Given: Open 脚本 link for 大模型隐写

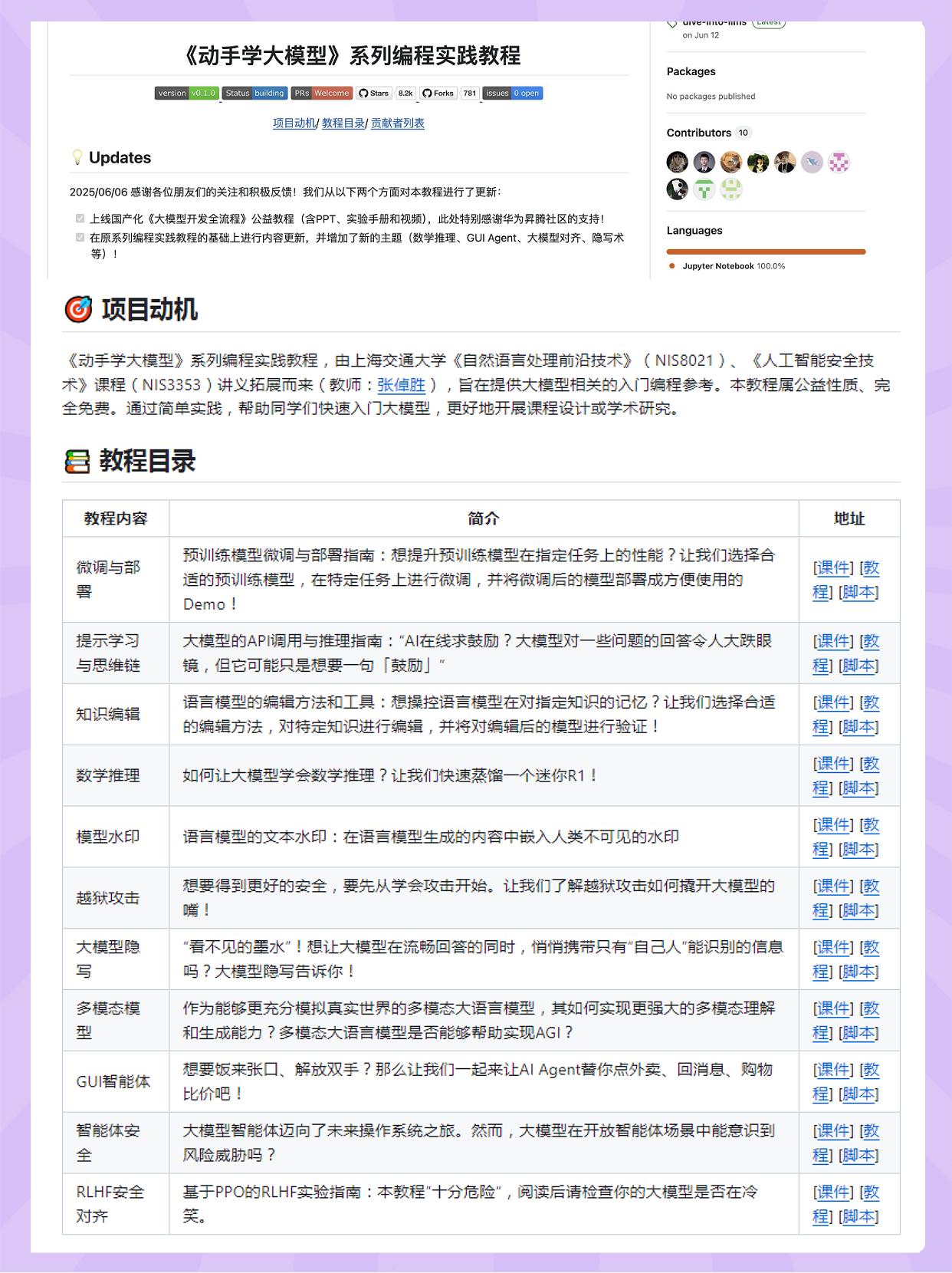Looking at the screenshot, I should 858,972.
